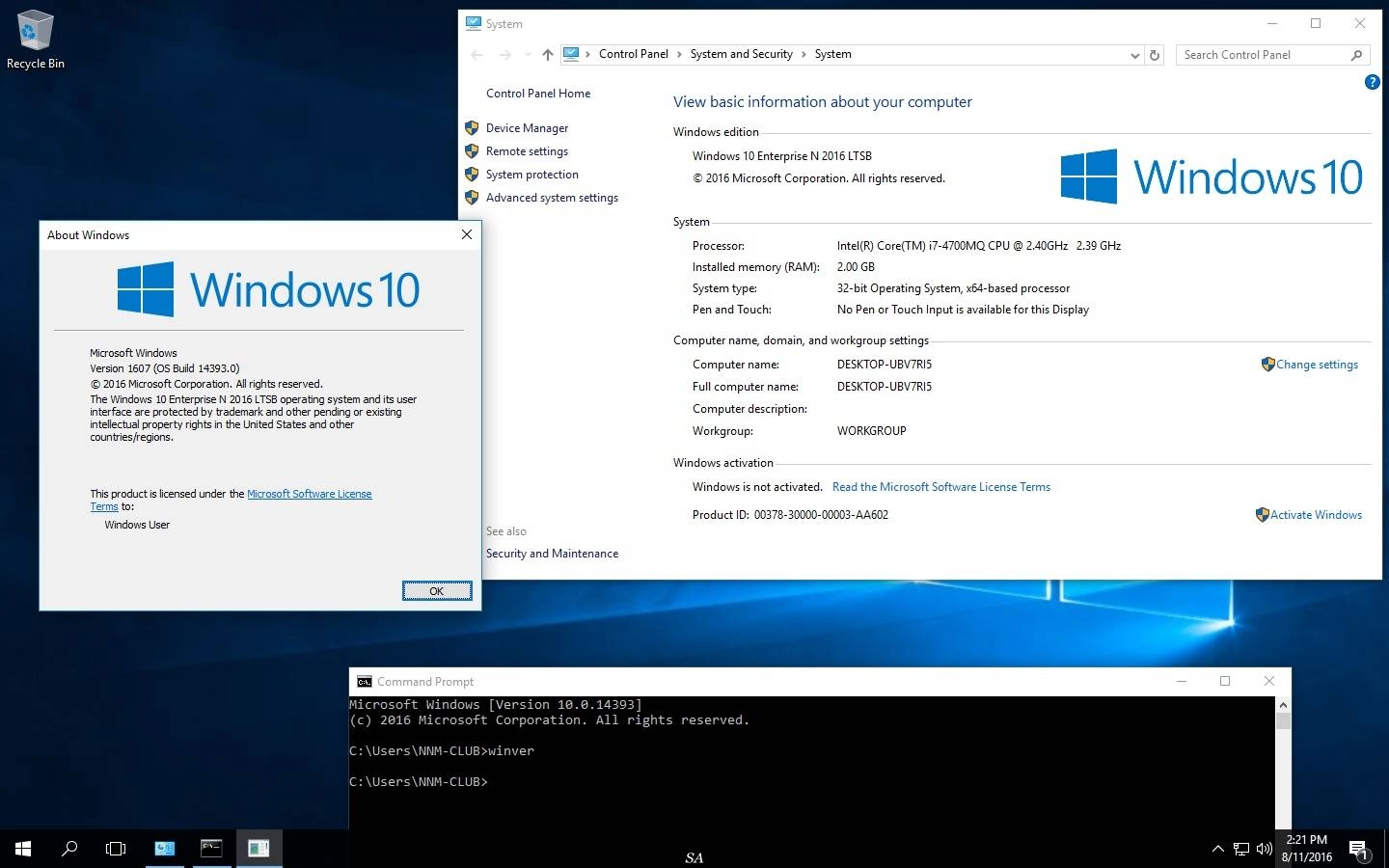Select the Product ID 00378-30000-00003-AA602 text
1389x868 pixels.
click(x=821, y=515)
